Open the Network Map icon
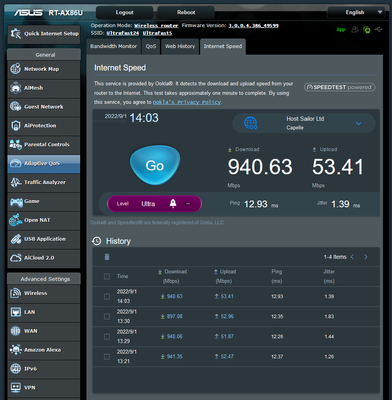The height and width of the screenshot is (400, 392). [15, 69]
